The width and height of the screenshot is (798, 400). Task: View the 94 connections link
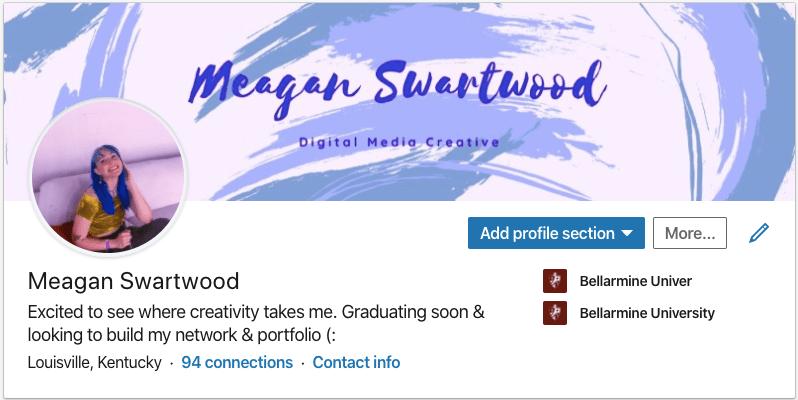[237, 362]
